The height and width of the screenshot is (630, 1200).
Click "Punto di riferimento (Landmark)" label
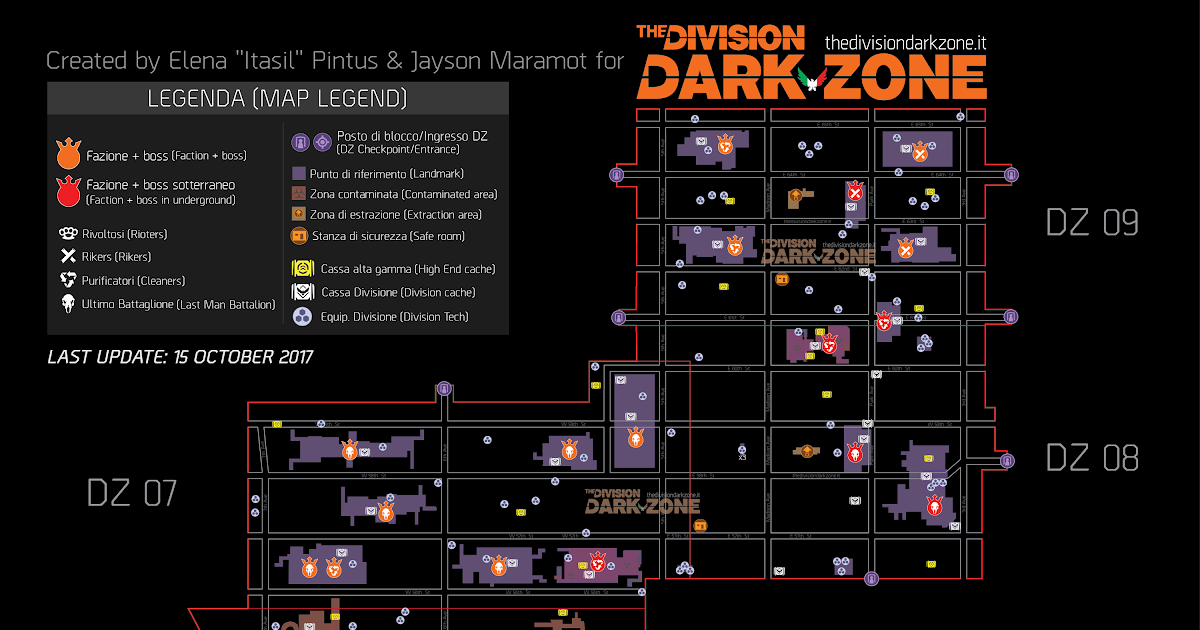point(388,174)
